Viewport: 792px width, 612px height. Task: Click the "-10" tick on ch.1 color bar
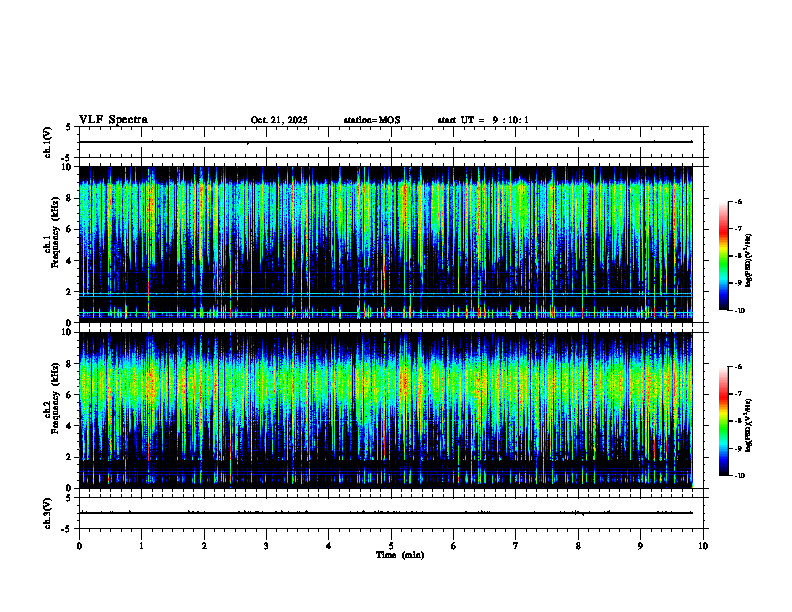[x=739, y=311]
